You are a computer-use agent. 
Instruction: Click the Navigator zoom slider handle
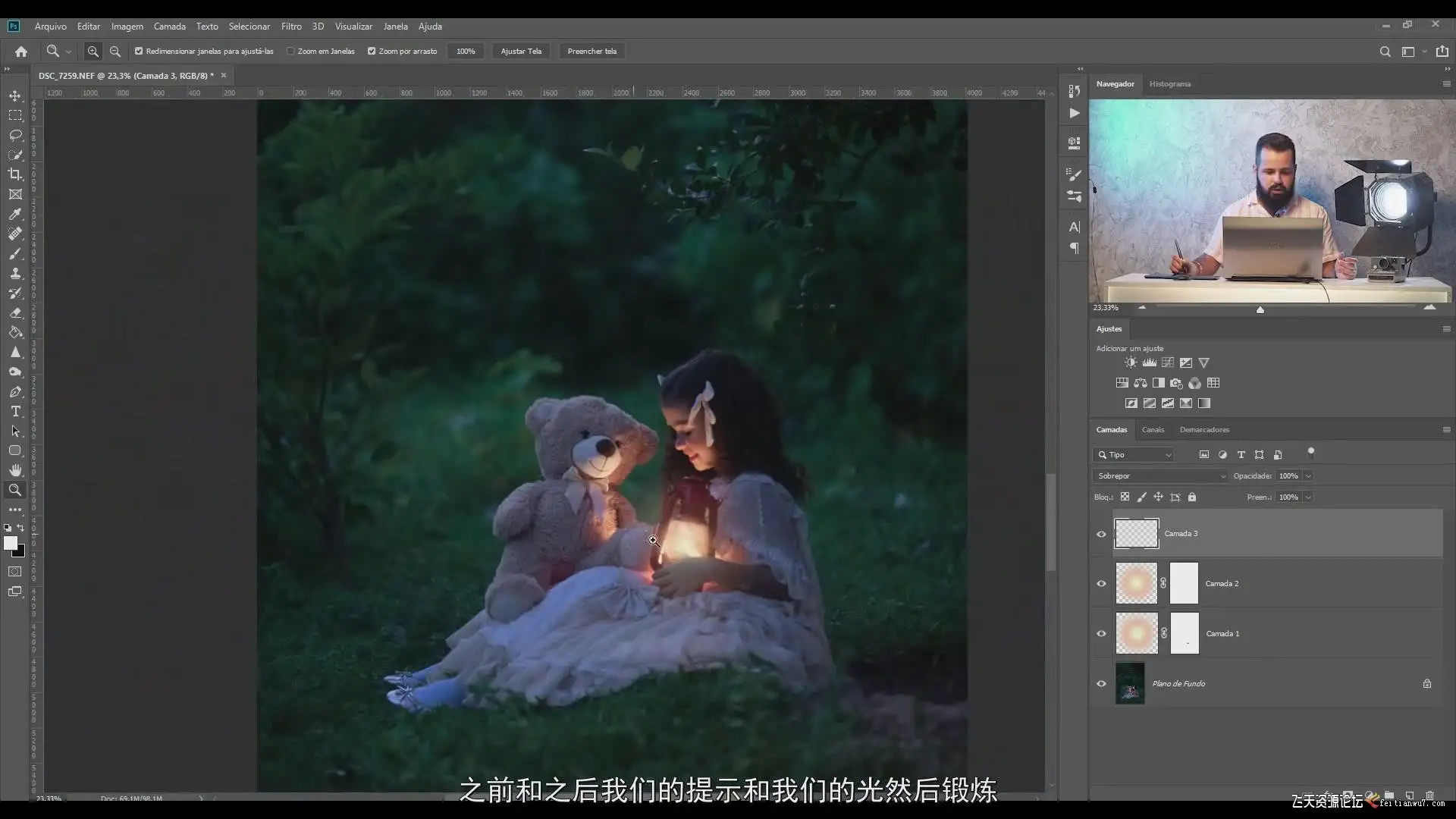tap(1260, 309)
